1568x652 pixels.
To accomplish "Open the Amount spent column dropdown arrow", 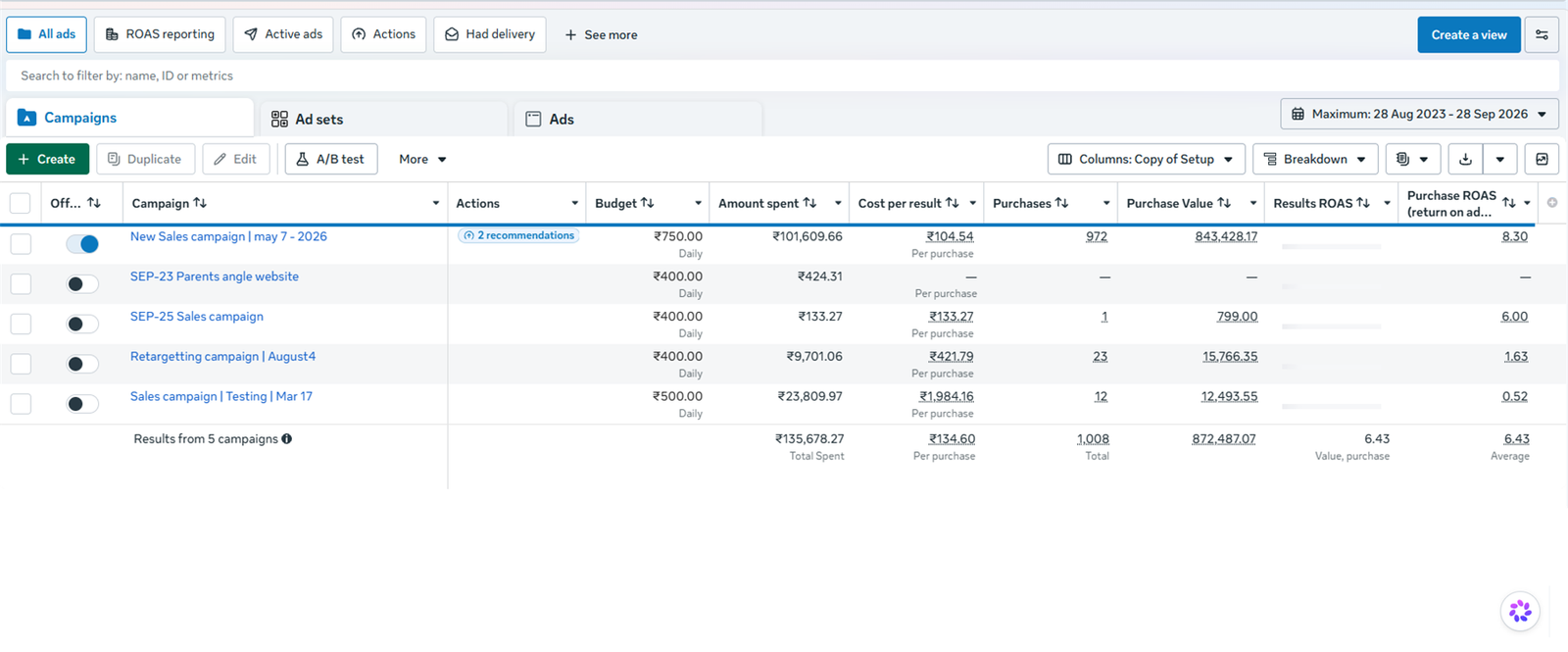I will pos(838,203).
